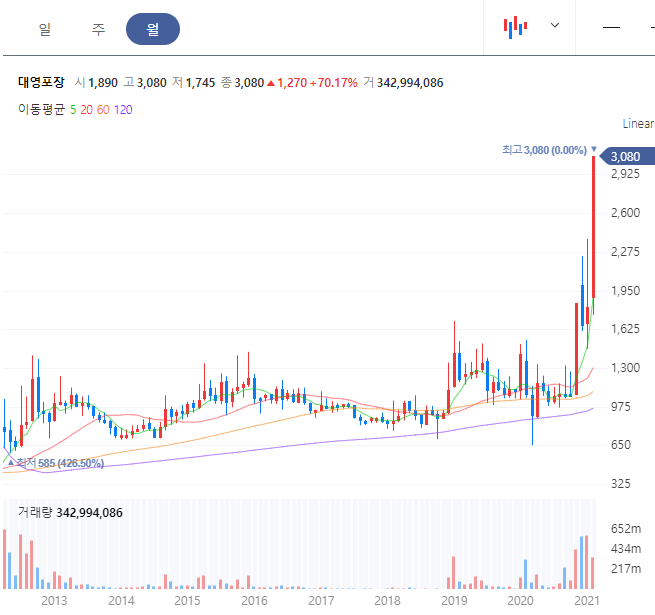Click the 거래량 342,994,086 volume label
Viewport: 655px width, 615px height.
tap(70, 513)
